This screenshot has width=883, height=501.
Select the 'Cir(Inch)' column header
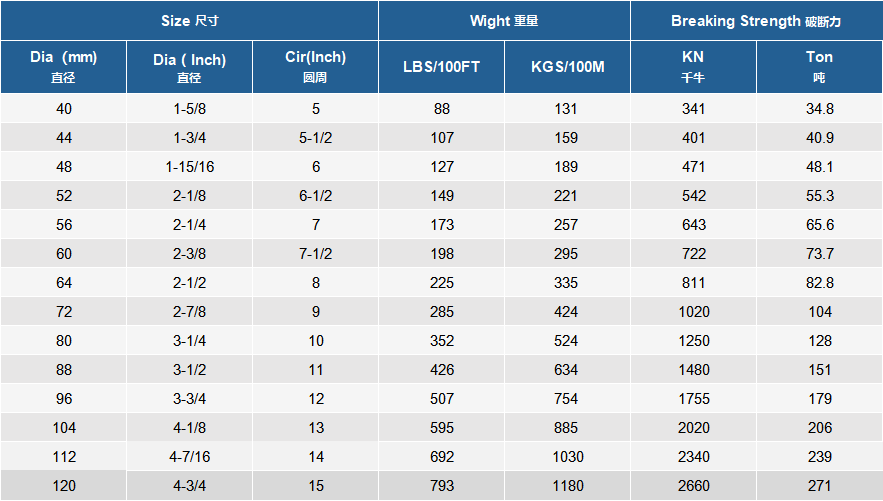point(316,66)
